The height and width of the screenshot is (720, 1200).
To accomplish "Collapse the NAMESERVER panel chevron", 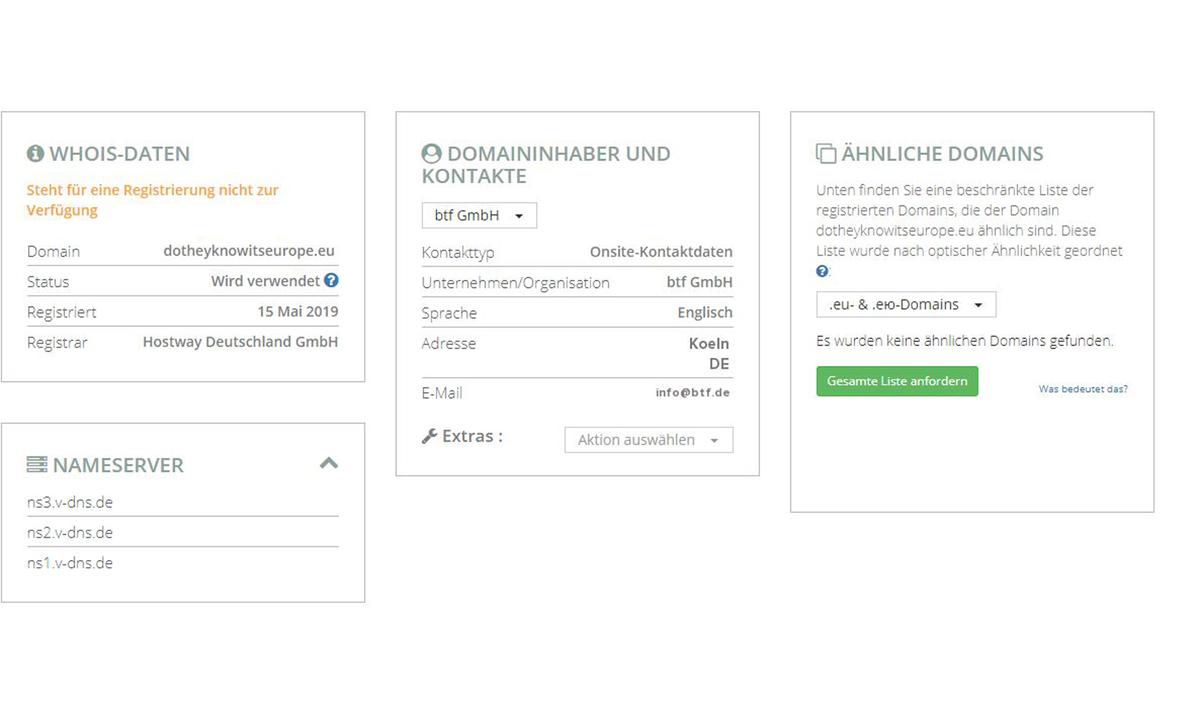I will (x=329, y=463).
